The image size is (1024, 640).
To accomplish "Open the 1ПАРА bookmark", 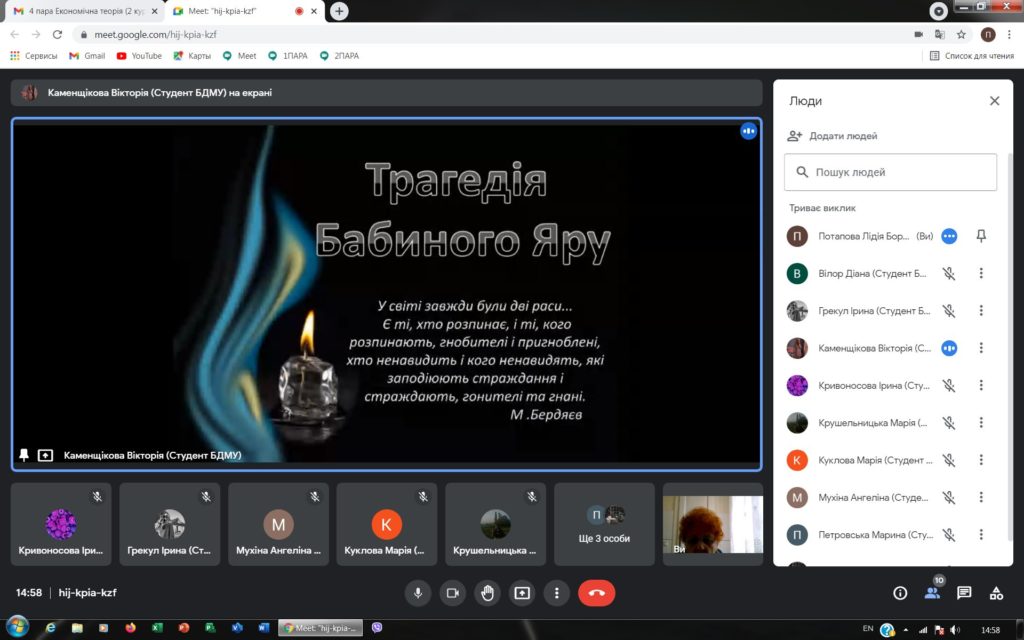I will coord(287,56).
